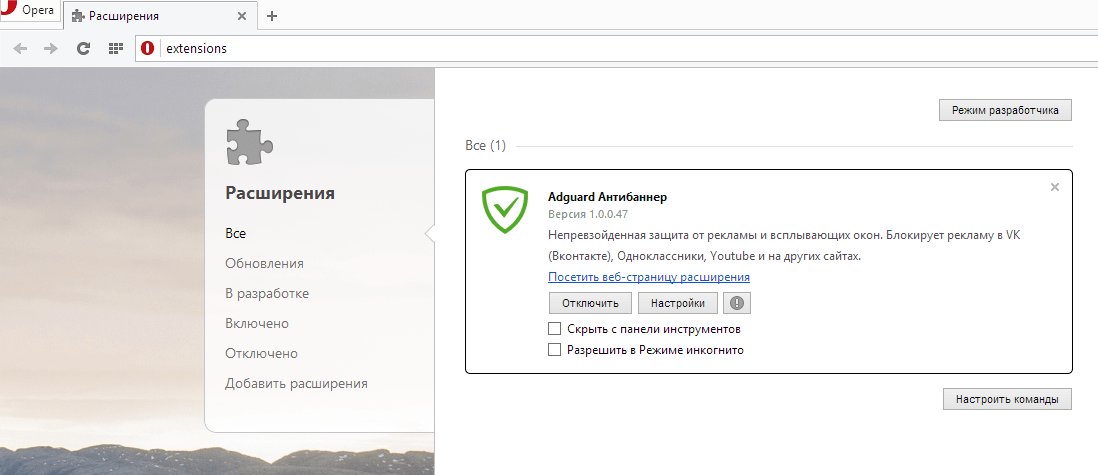Click the Adguard green shield icon
Image resolution: width=1098 pixels, height=475 pixels.
[x=504, y=210]
